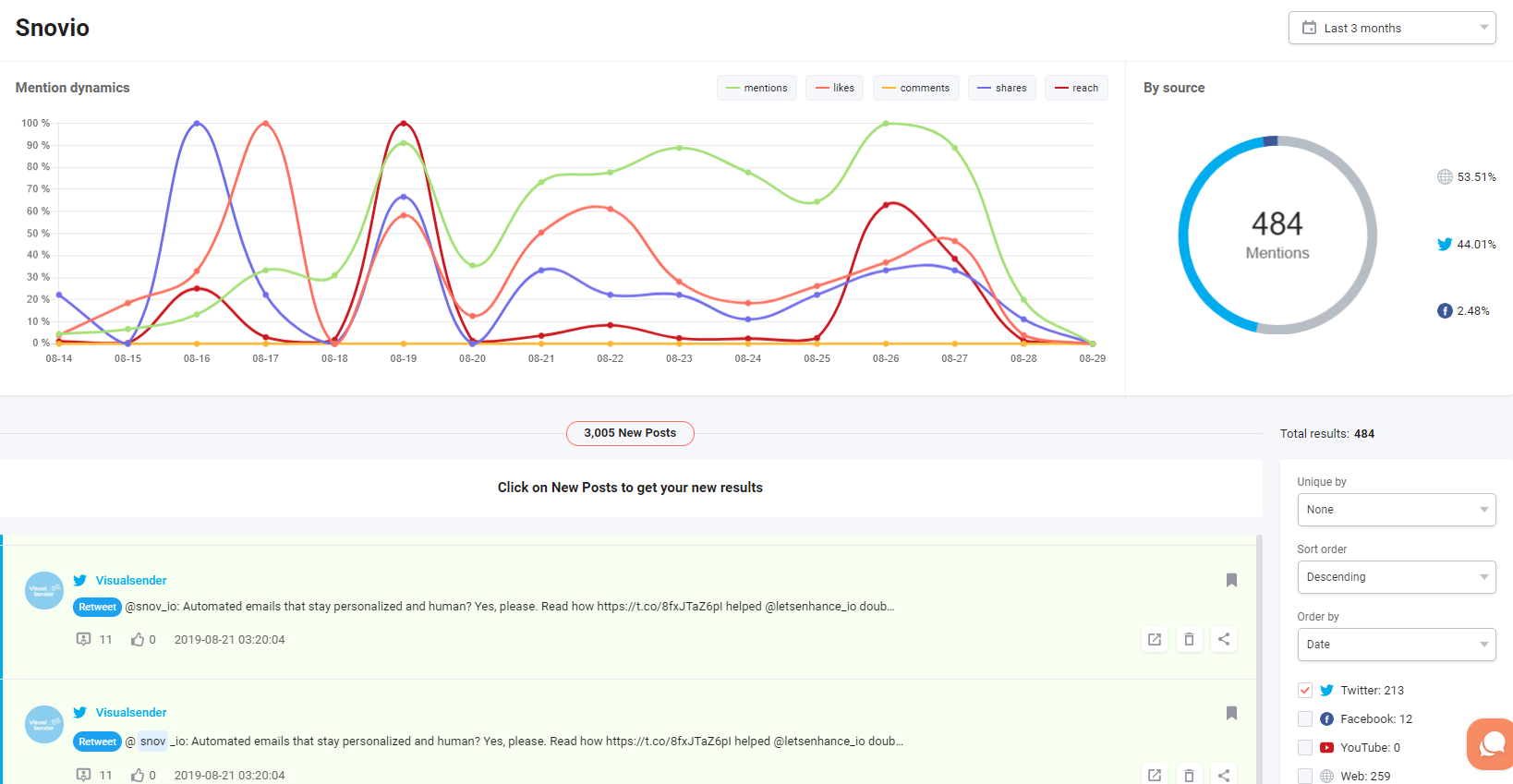The width and height of the screenshot is (1513, 784).
Task: Bookmark the second Visualsender post
Action: [1231, 713]
